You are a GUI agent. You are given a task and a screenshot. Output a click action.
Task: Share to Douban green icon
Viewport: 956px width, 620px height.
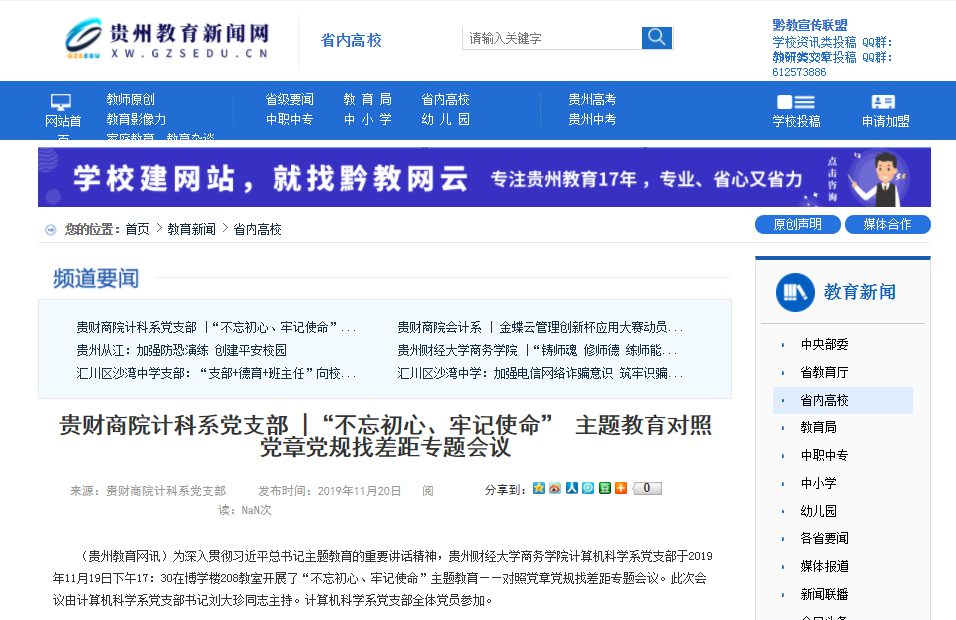click(x=604, y=488)
